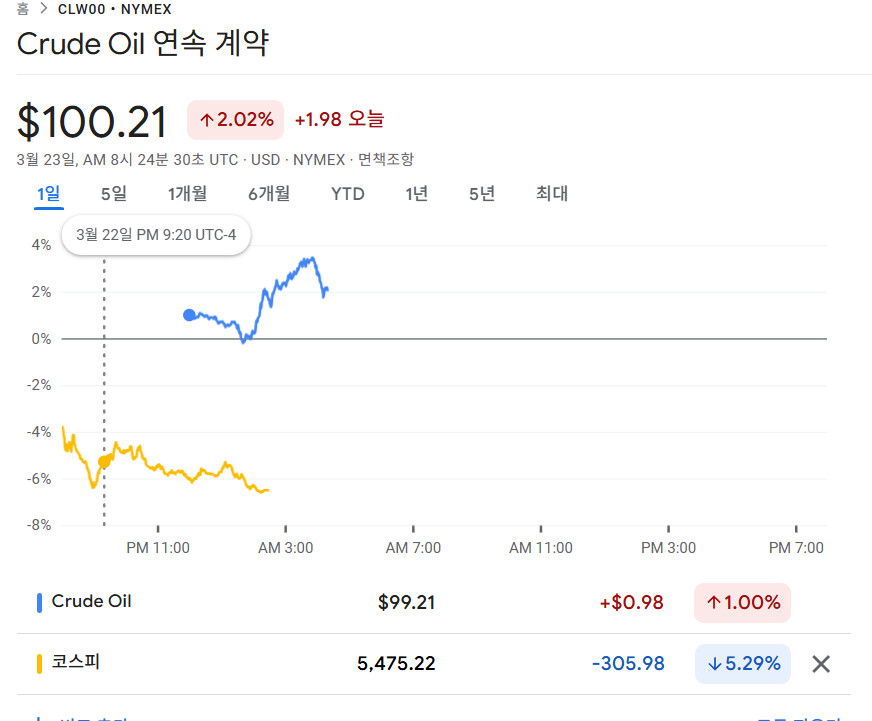Click the ↑2.02% price change badge

235,120
